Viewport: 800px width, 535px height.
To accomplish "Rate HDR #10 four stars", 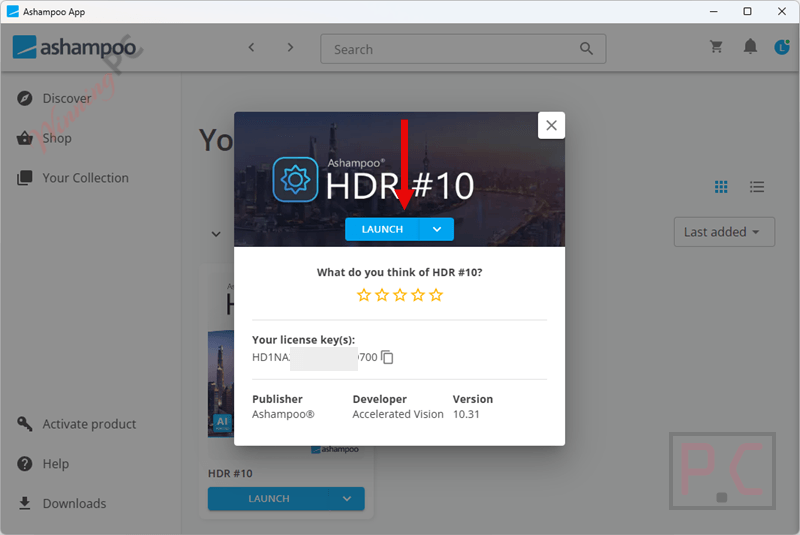I will click(x=418, y=295).
